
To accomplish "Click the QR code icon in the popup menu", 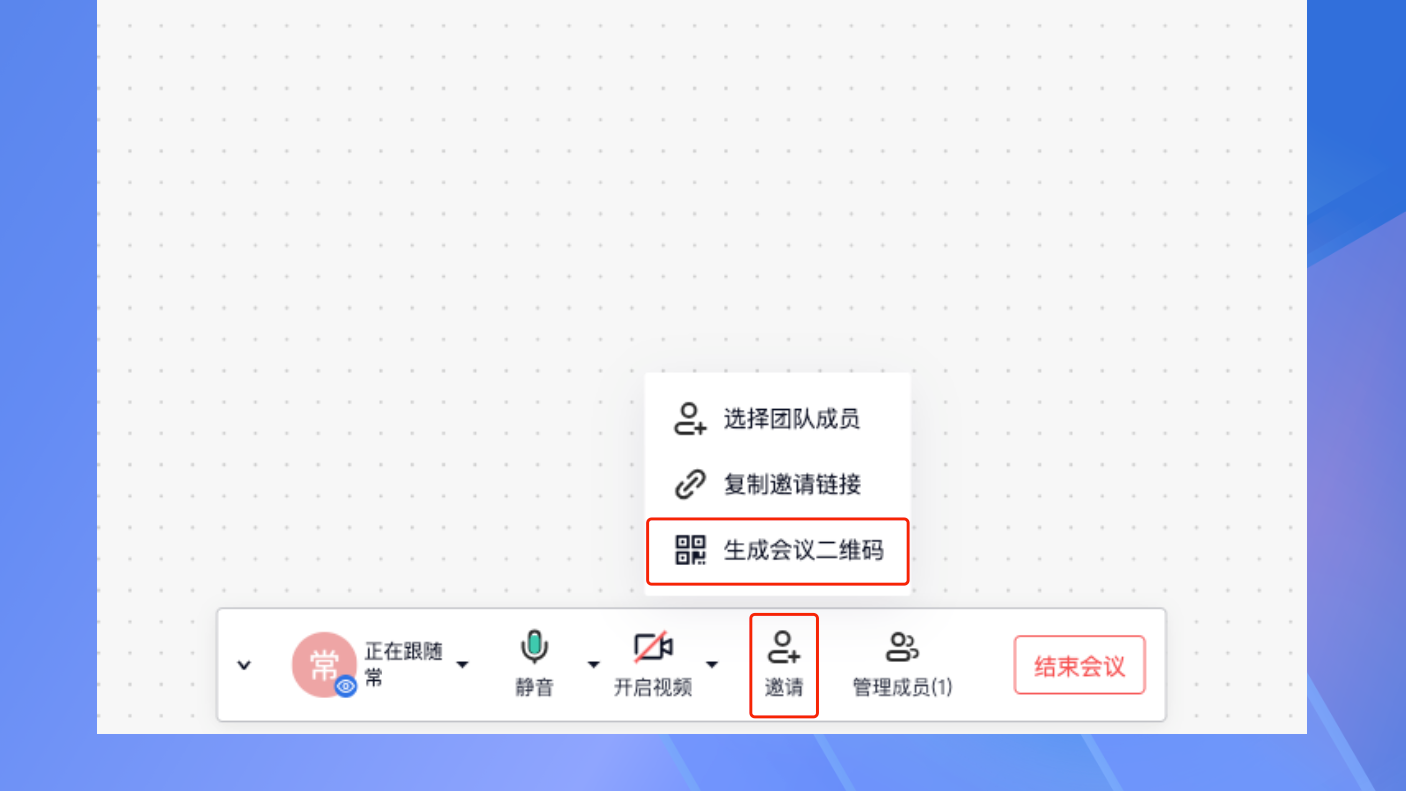I will click(690, 549).
